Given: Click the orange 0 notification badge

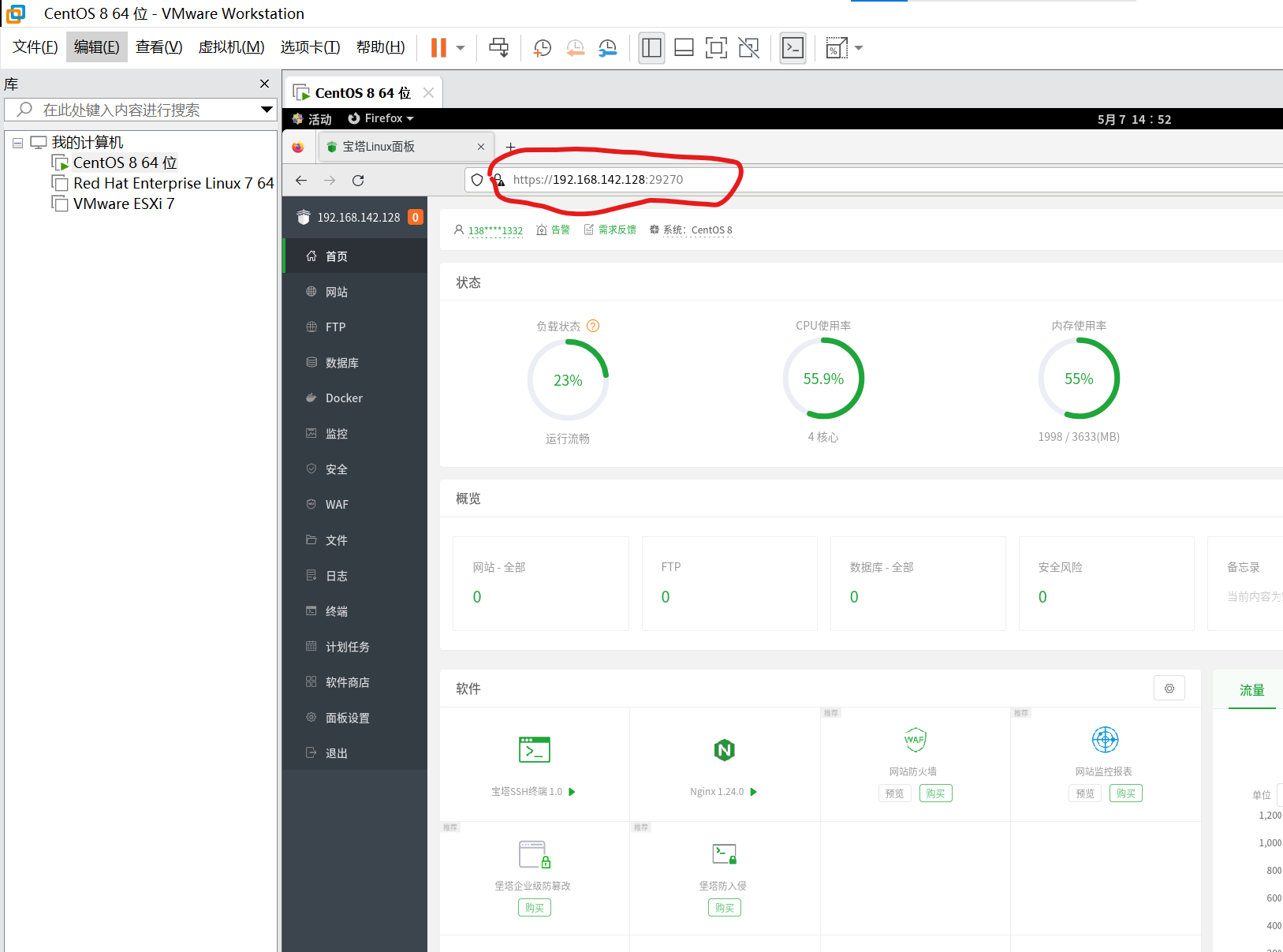Looking at the screenshot, I should (416, 217).
